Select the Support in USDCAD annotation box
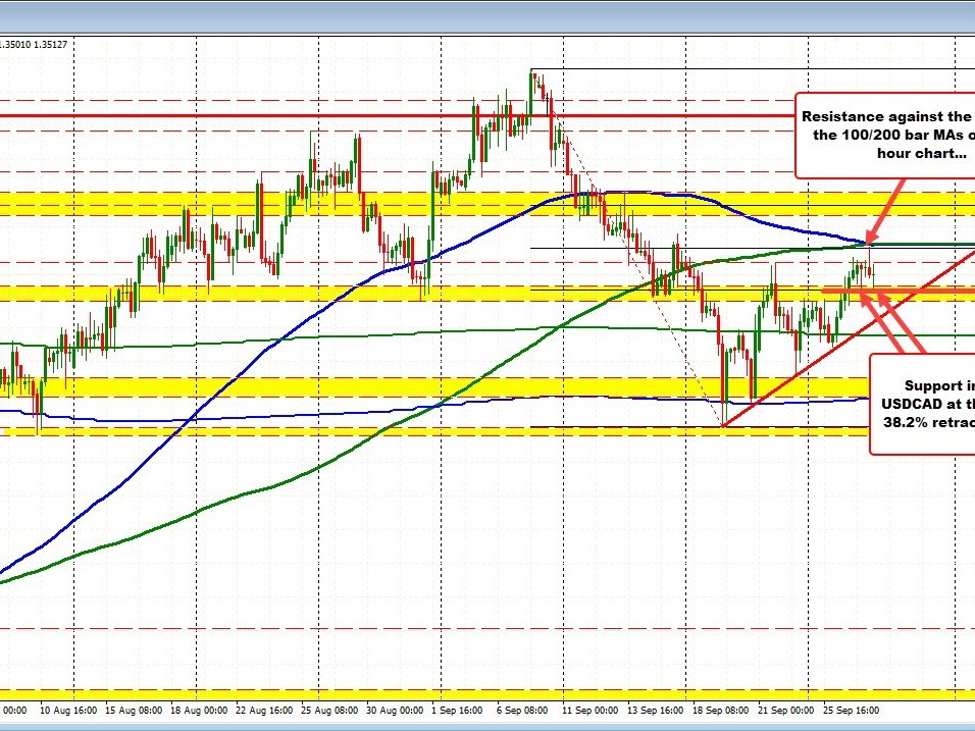Screen dimensions: 975x731 tap(922, 403)
